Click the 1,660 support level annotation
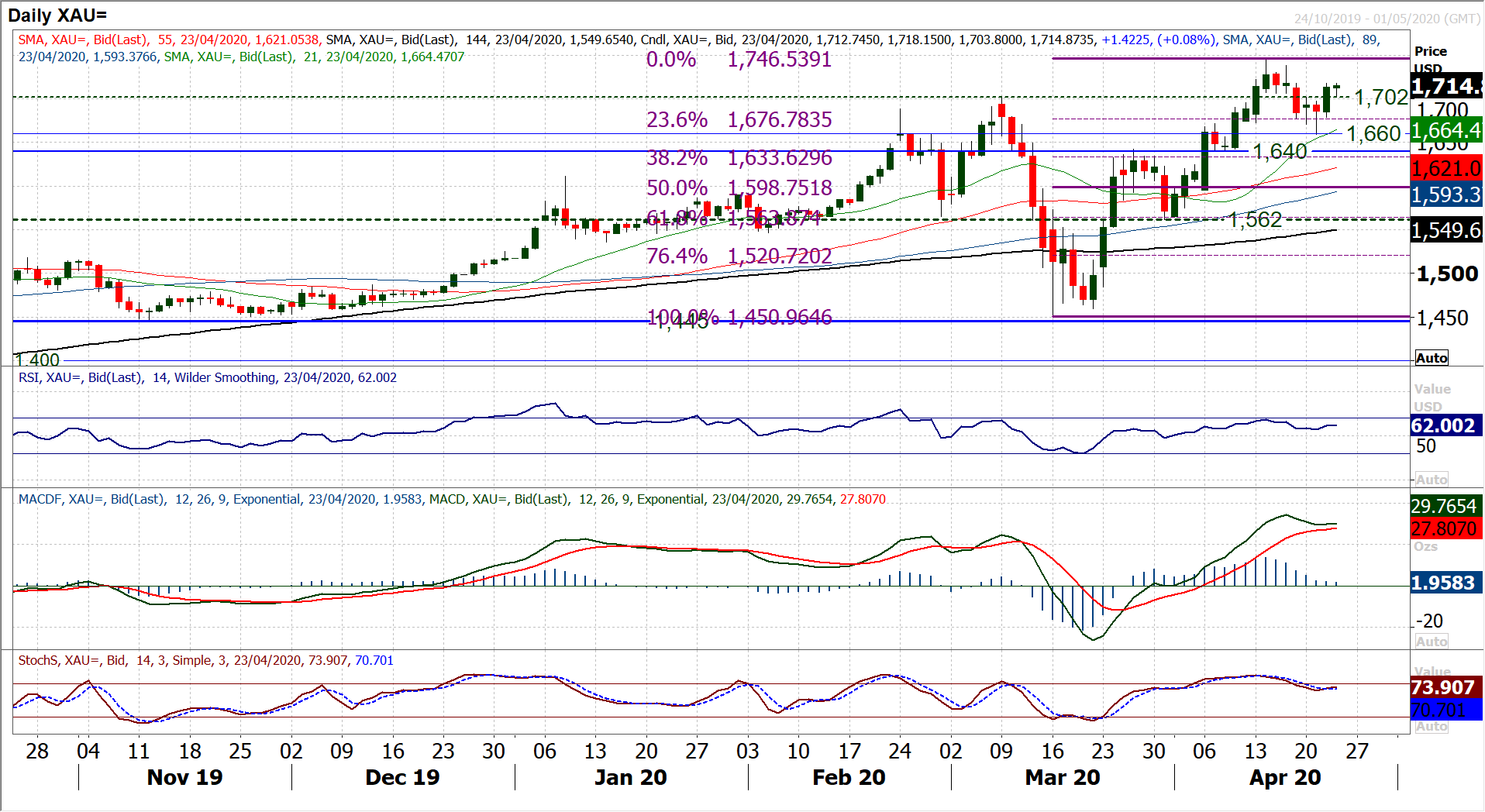 [x=1373, y=134]
